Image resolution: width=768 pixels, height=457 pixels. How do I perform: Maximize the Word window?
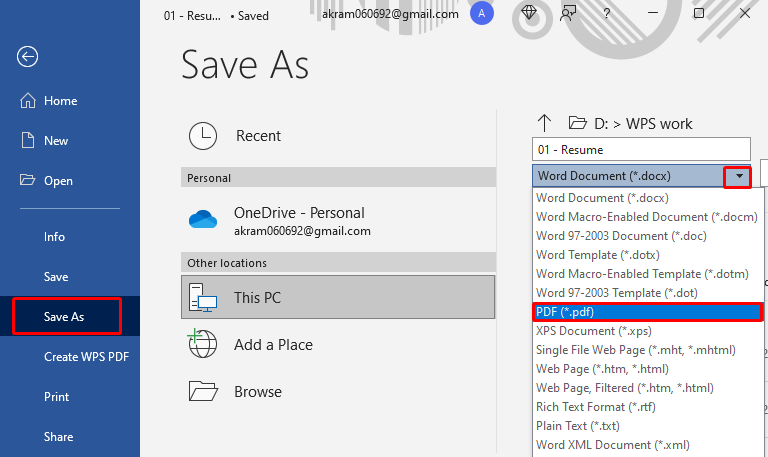(x=699, y=13)
